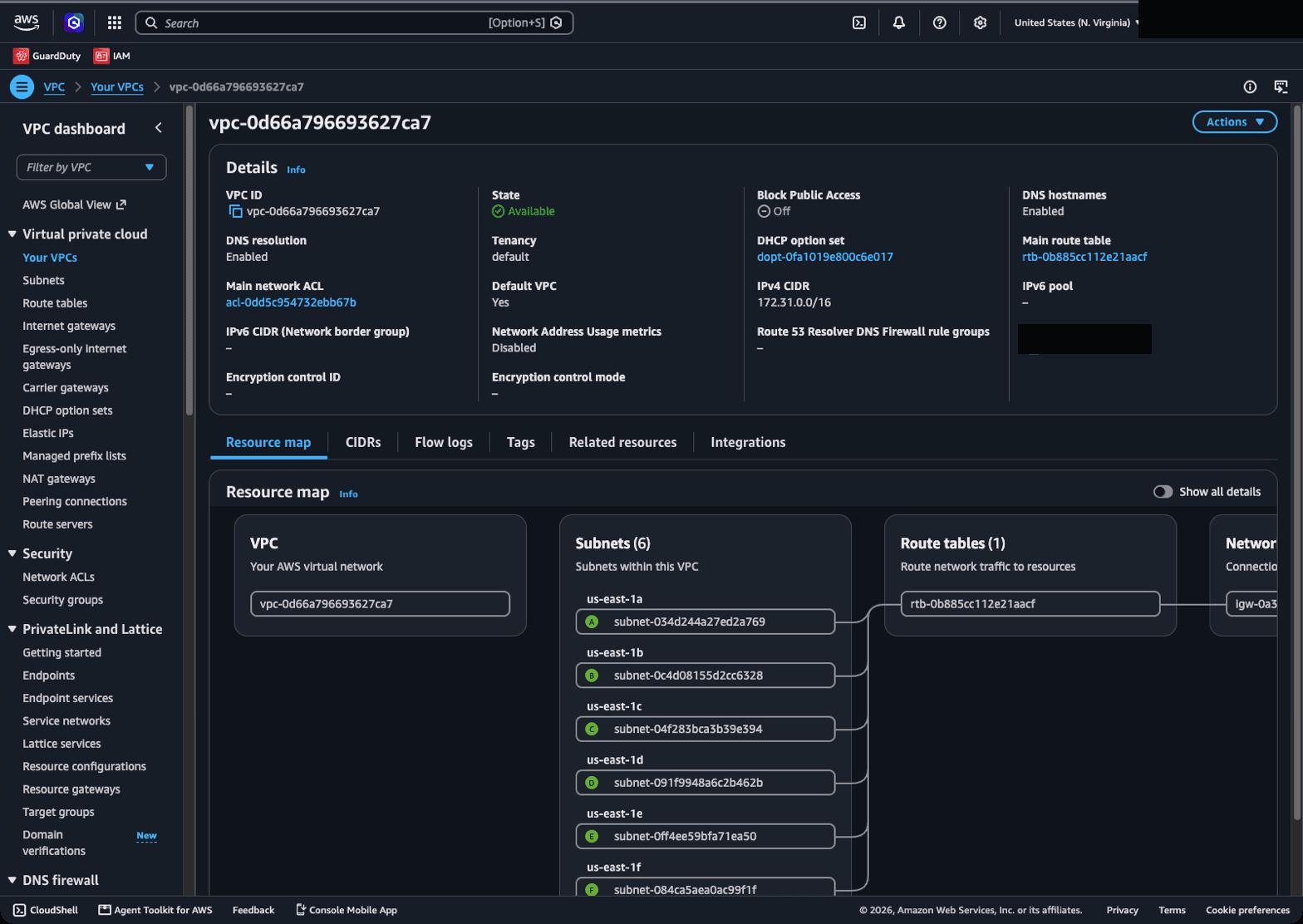Open the Filter by VPC dropdown

pos(91,167)
